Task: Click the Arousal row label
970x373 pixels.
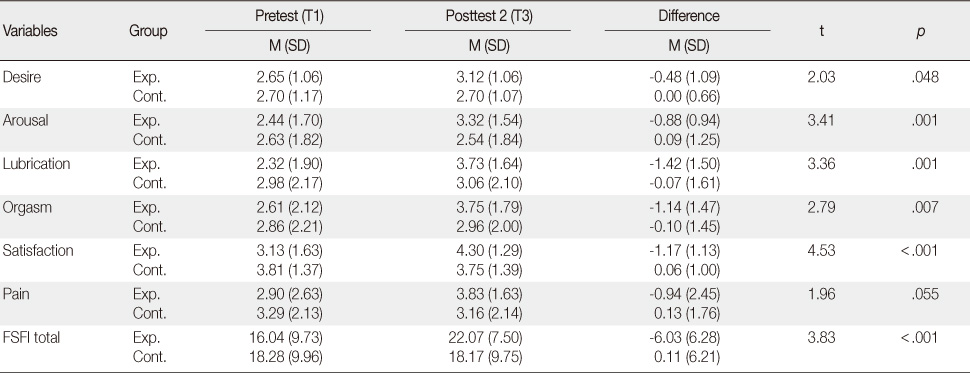Action: click(x=25, y=121)
